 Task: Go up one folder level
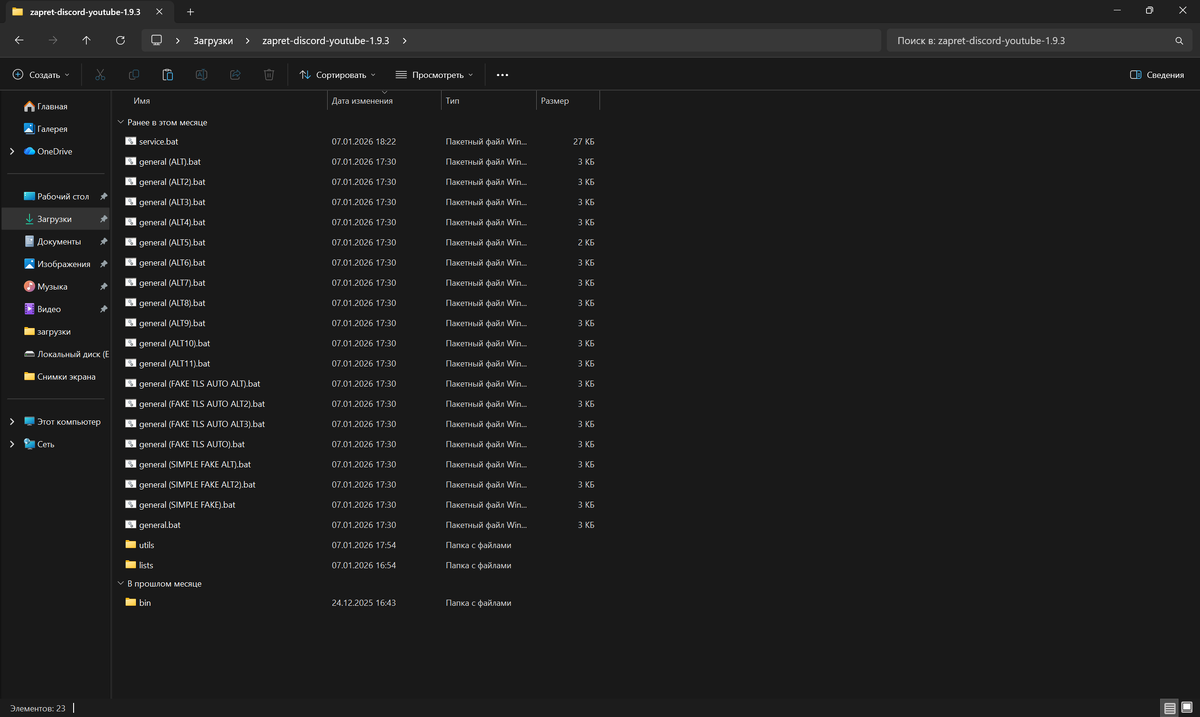pyautogui.click(x=86, y=41)
